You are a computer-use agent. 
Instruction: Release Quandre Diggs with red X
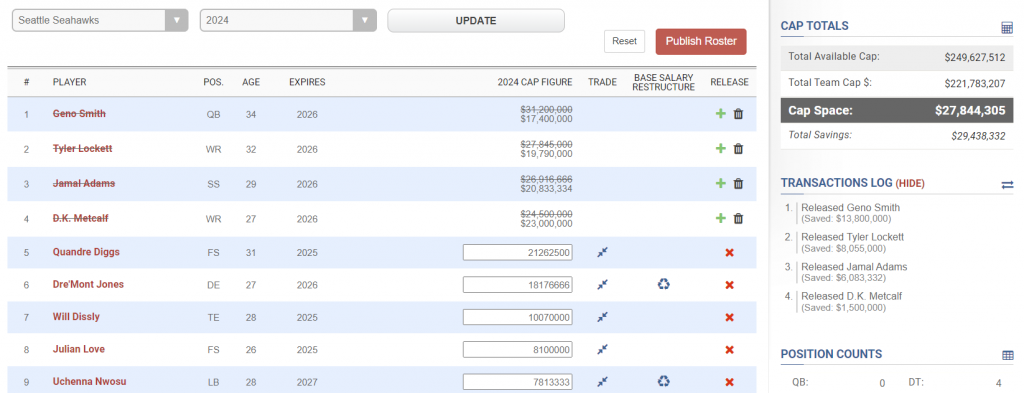(729, 252)
